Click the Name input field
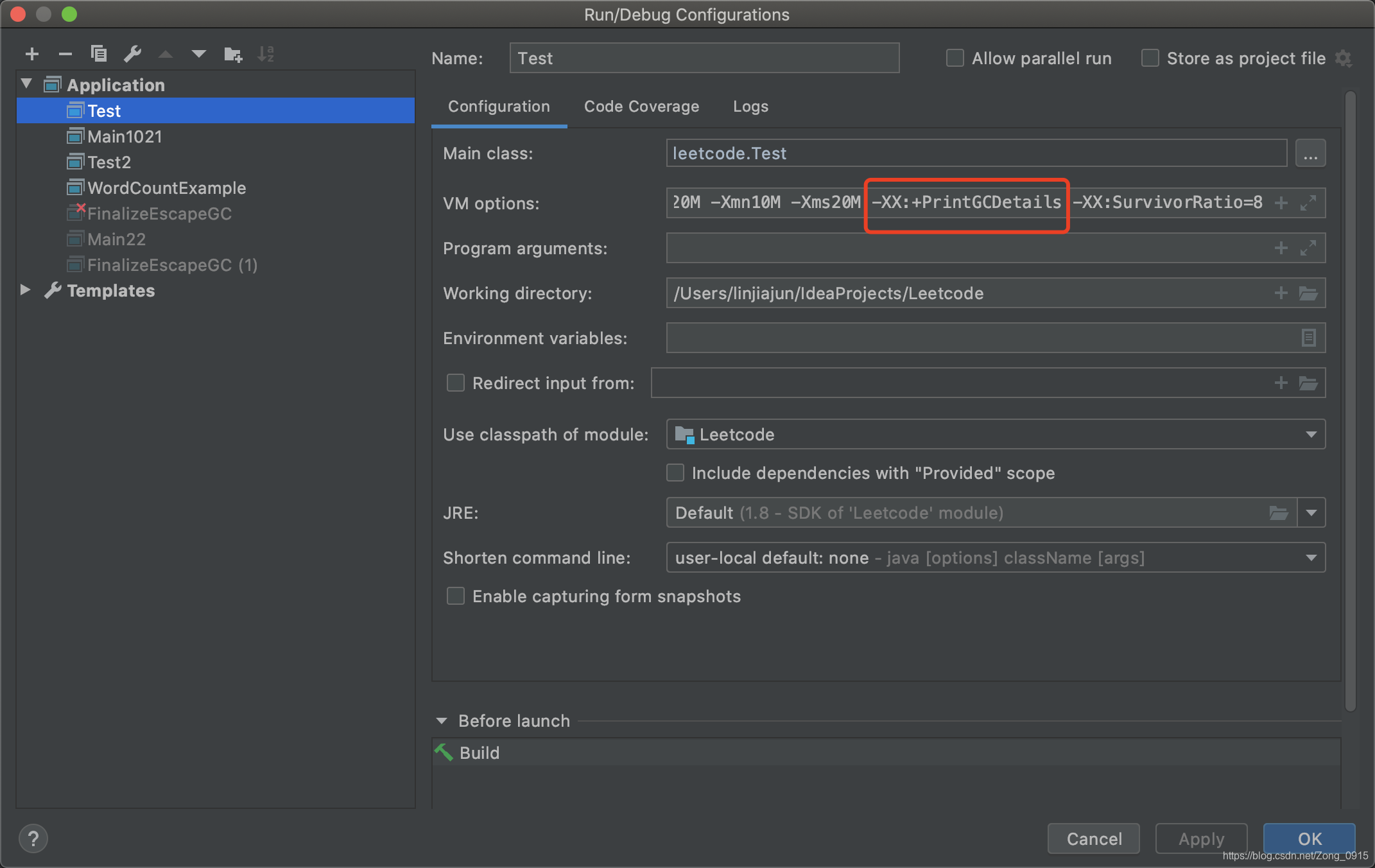 coord(704,58)
